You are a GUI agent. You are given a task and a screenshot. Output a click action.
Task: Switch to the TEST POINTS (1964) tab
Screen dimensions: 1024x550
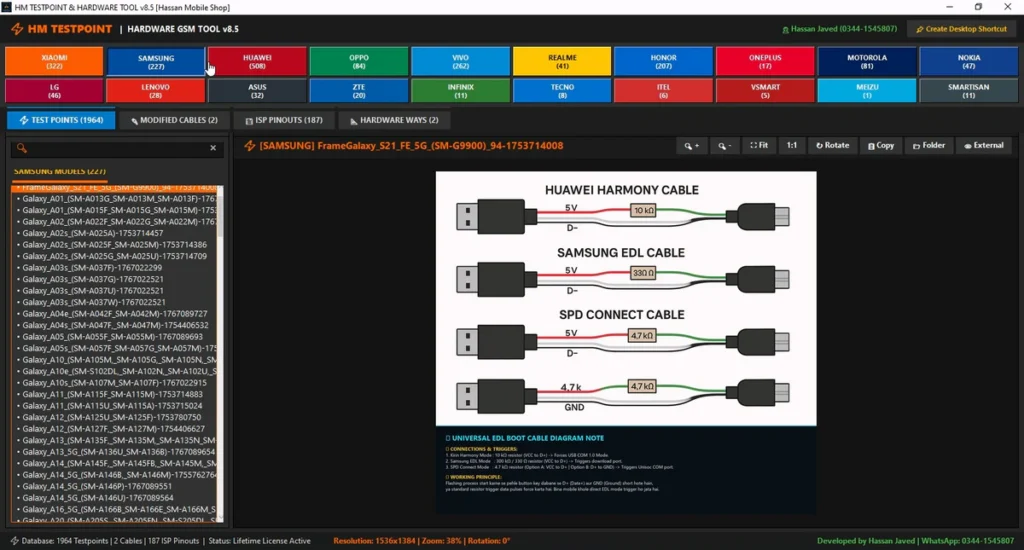61,120
